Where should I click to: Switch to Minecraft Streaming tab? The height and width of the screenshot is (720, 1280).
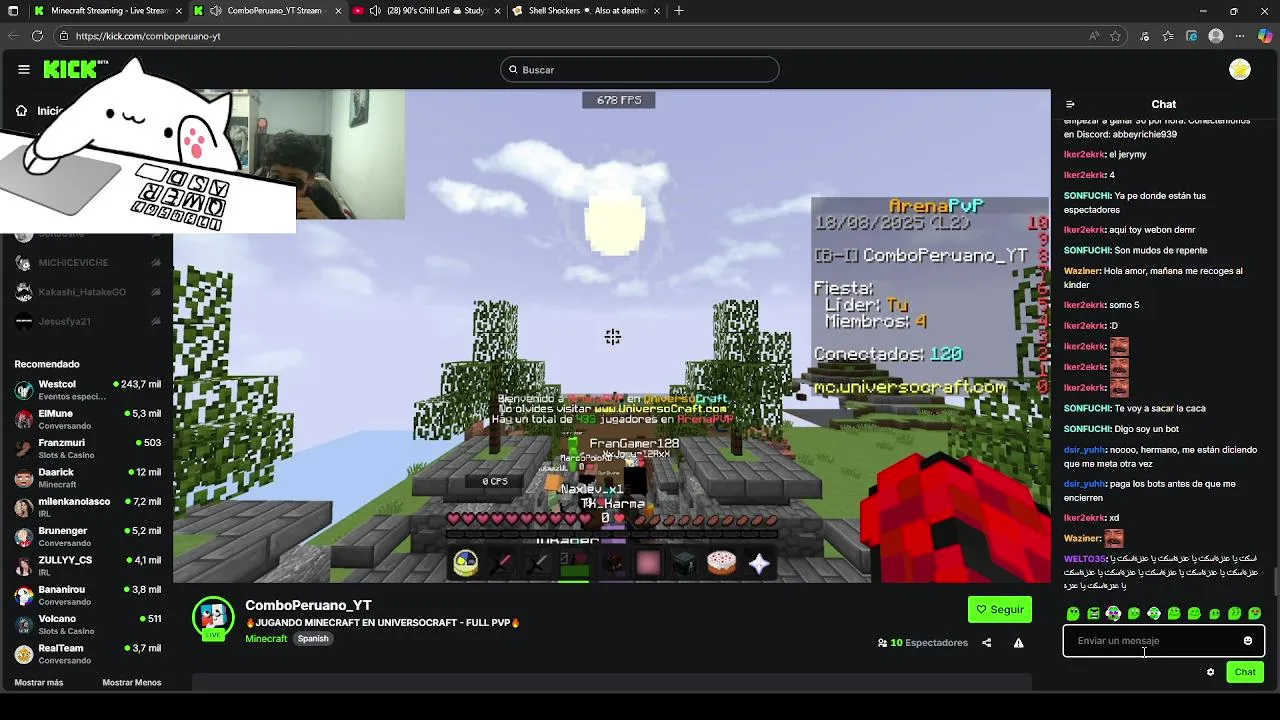pos(108,11)
